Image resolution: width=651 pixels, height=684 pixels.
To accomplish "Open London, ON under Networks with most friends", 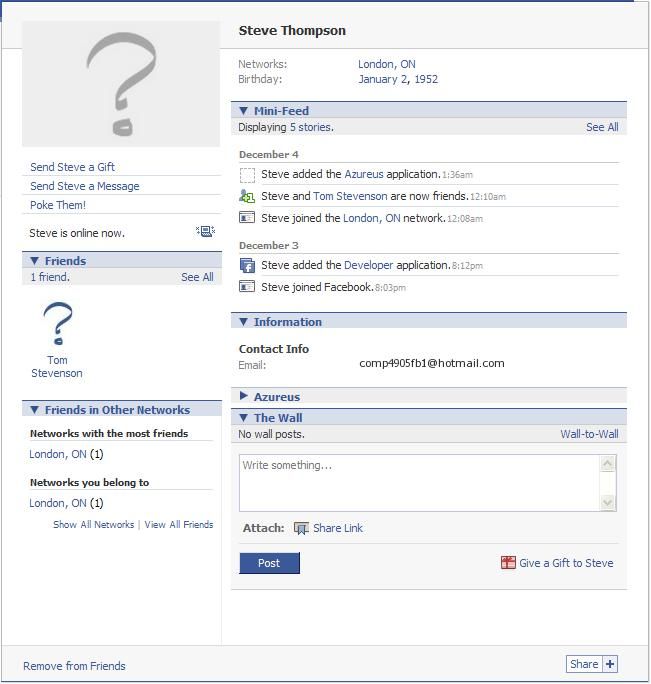I will click(58, 455).
